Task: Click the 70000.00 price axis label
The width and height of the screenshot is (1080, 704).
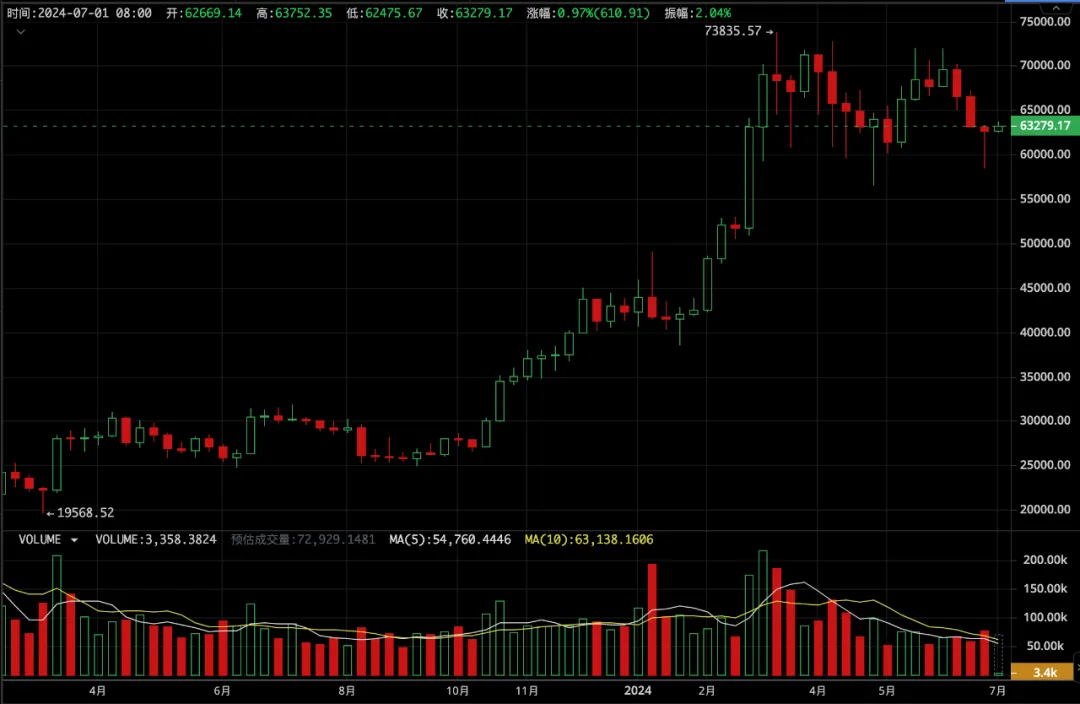Action: 1044,66
